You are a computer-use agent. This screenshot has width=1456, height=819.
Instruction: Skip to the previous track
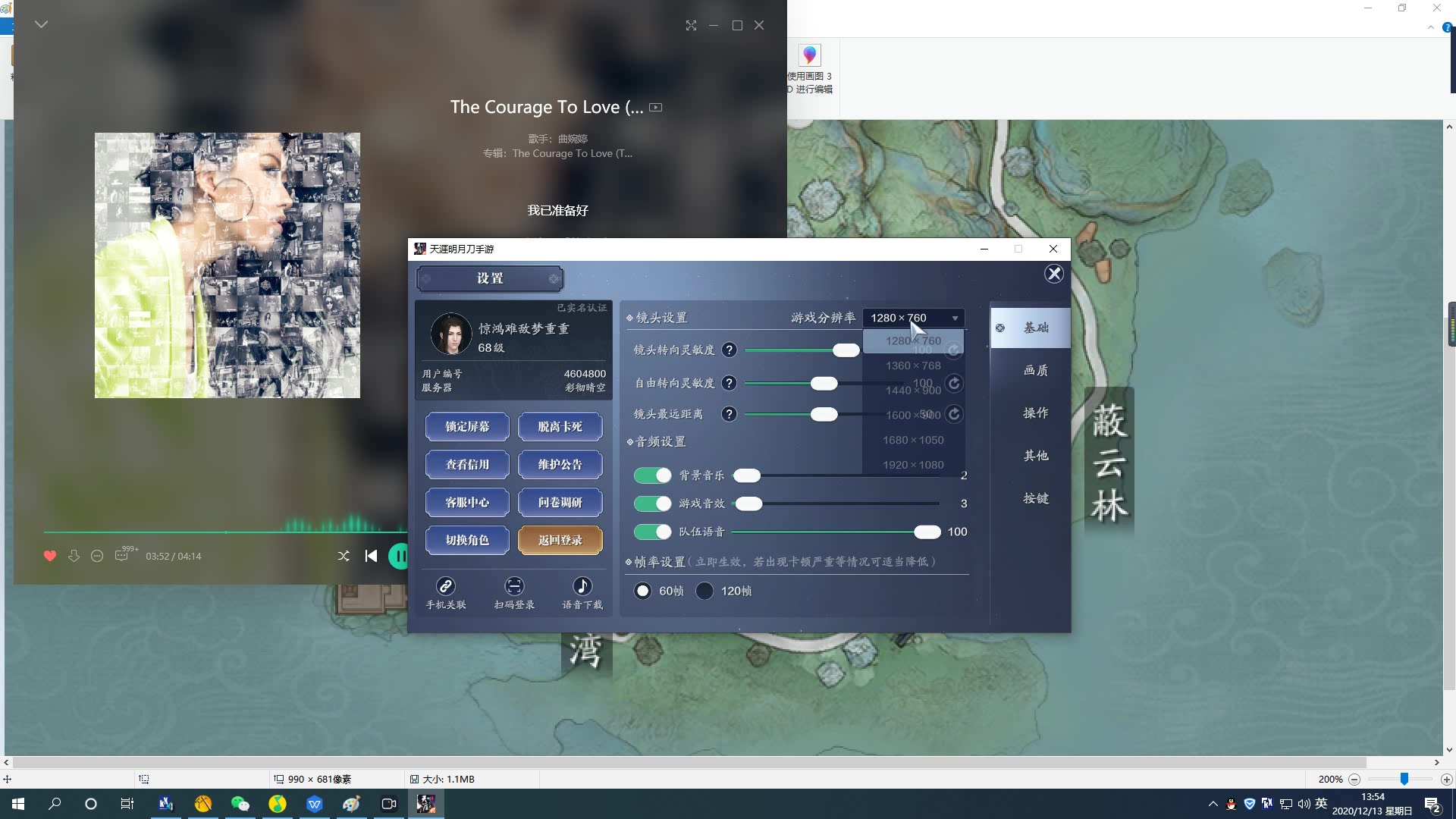pyautogui.click(x=371, y=556)
